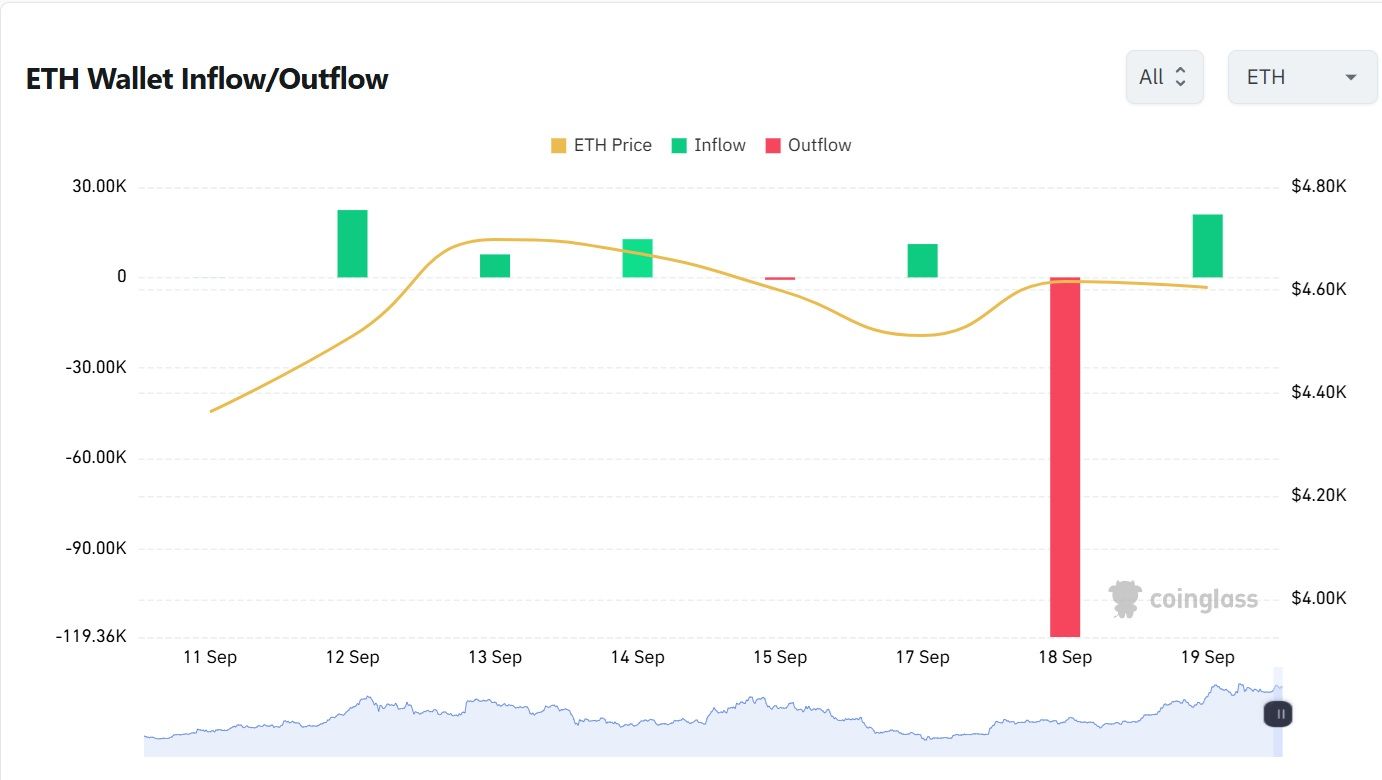Image resolution: width=1382 pixels, height=780 pixels.
Task: Click the small red outflow marker on 15 Sep
Action: click(x=779, y=277)
